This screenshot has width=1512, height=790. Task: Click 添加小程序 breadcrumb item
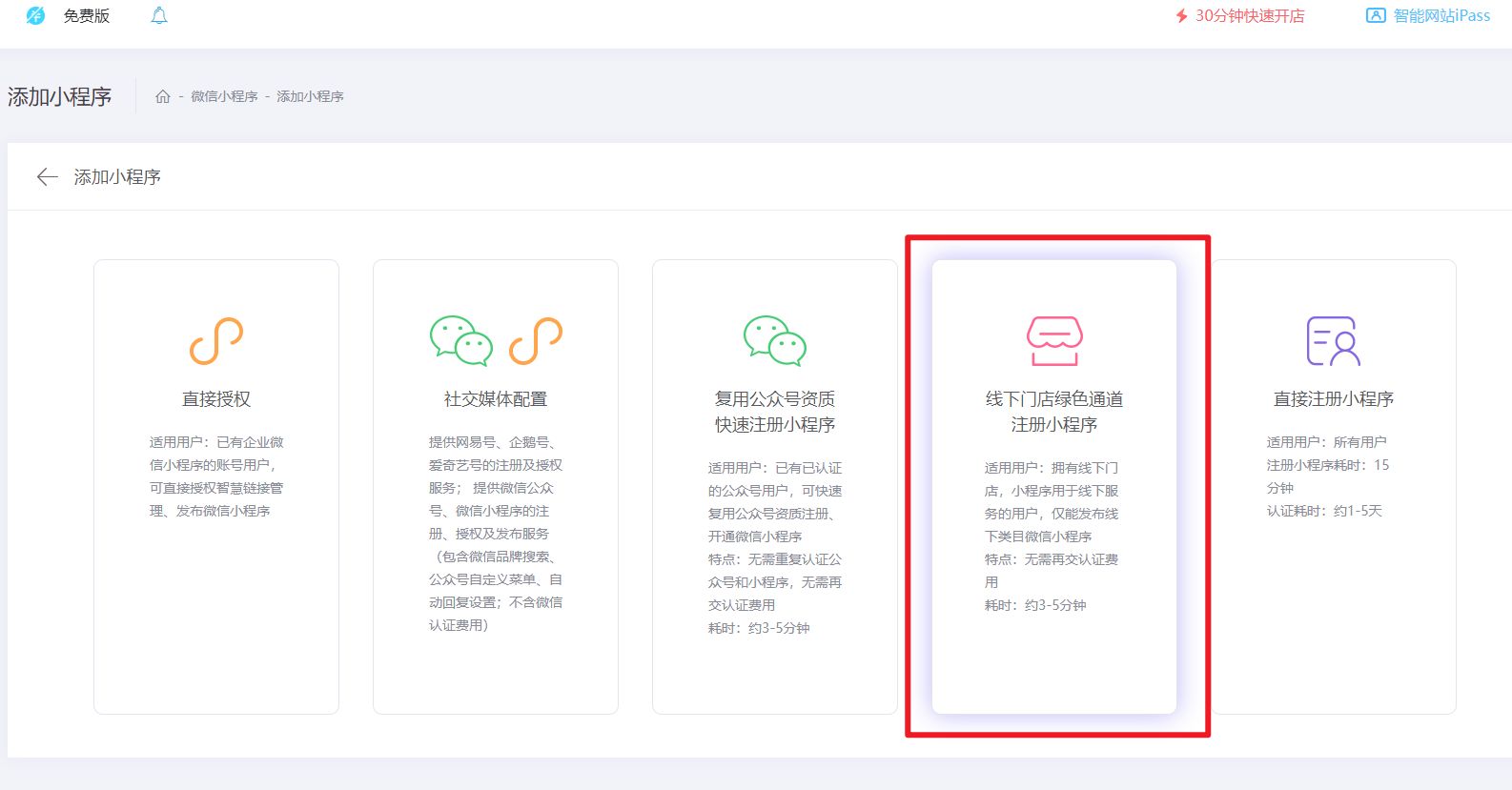[x=310, y=96]
